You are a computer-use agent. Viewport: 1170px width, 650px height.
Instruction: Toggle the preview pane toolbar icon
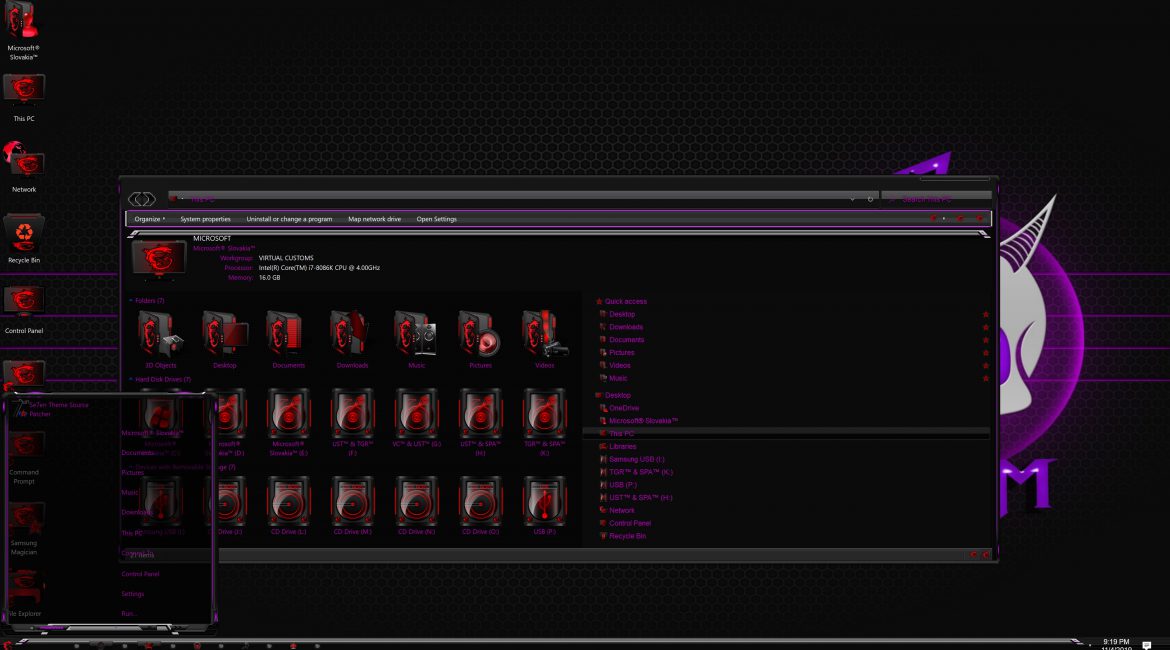(x=960, y=219)
